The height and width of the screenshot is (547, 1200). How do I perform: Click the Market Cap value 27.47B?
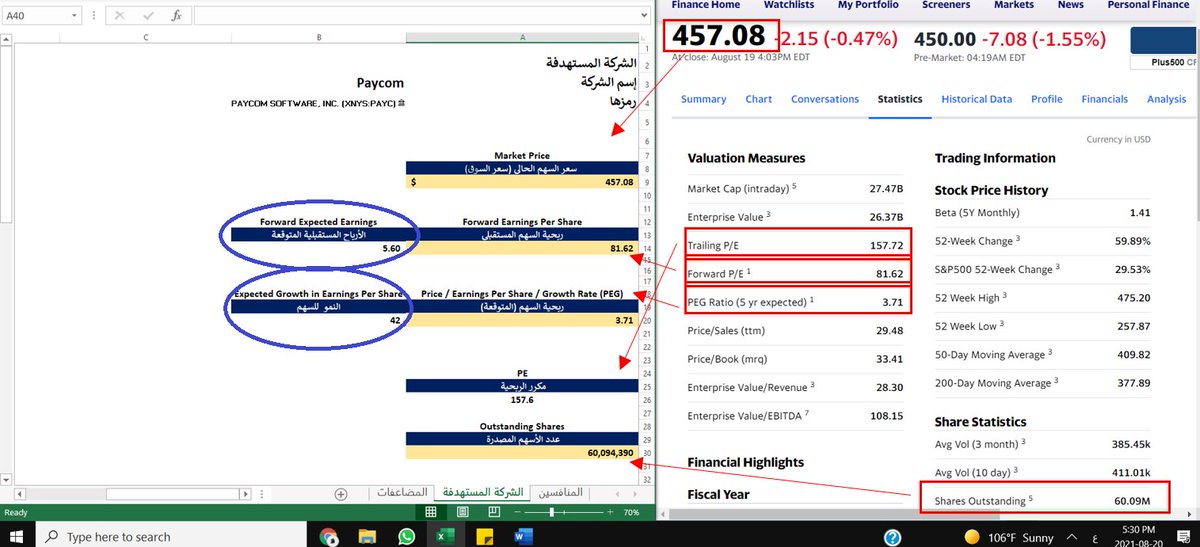(x=887, y=188)
